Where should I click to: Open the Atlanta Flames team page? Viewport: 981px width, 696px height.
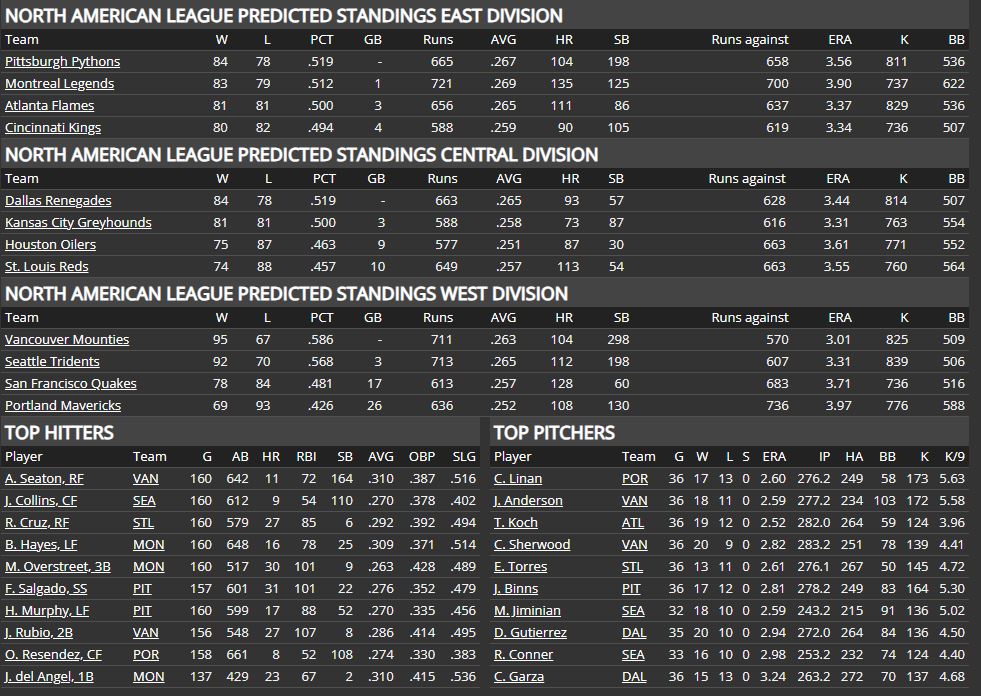pyautogui.click(x=49, y=106)
